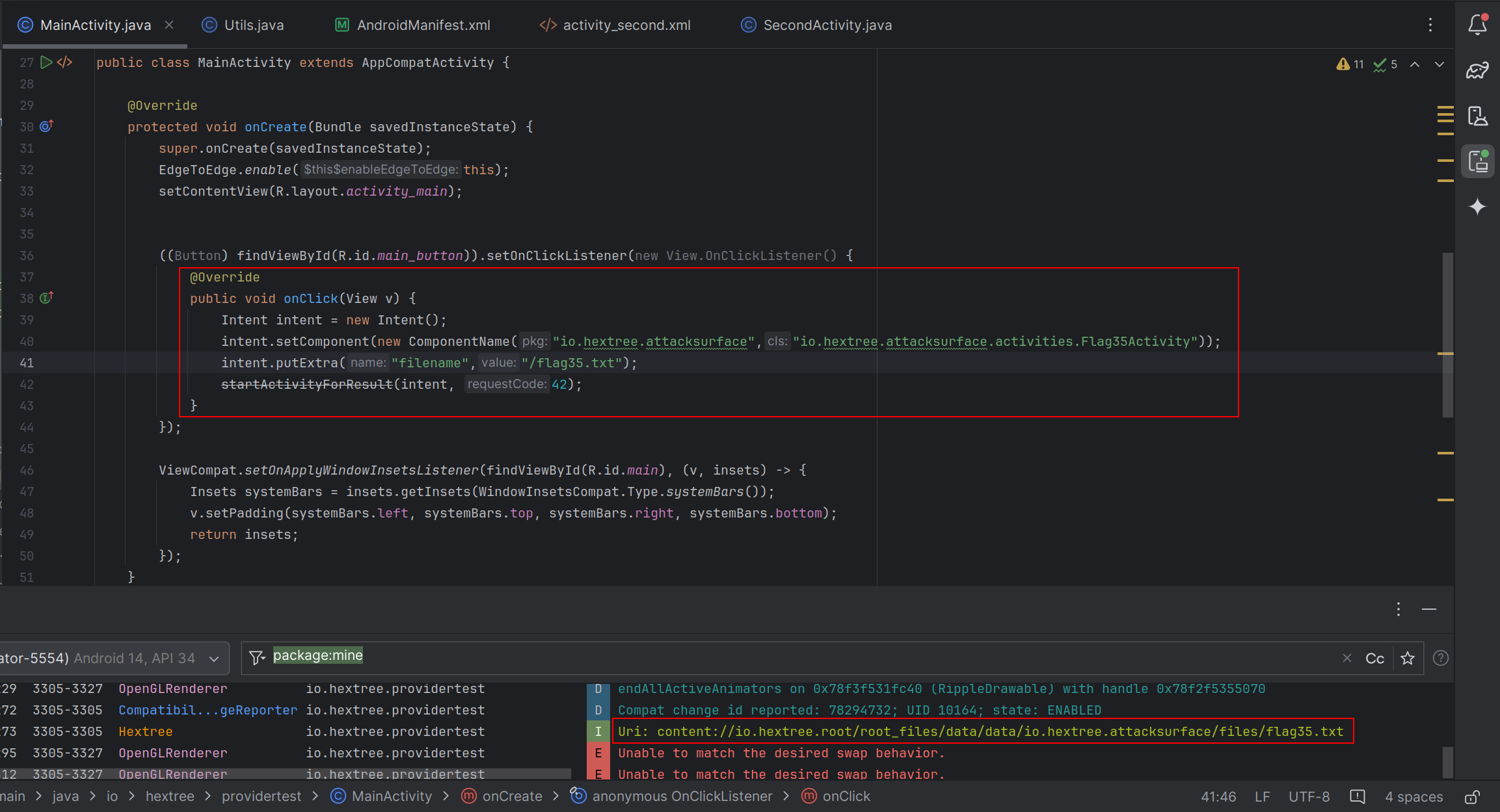This screenshot has height=812, width=1500.
Task: Switch to AndroidManifest.xml tab
Action: pyautogui.click(x=412, y=25)
